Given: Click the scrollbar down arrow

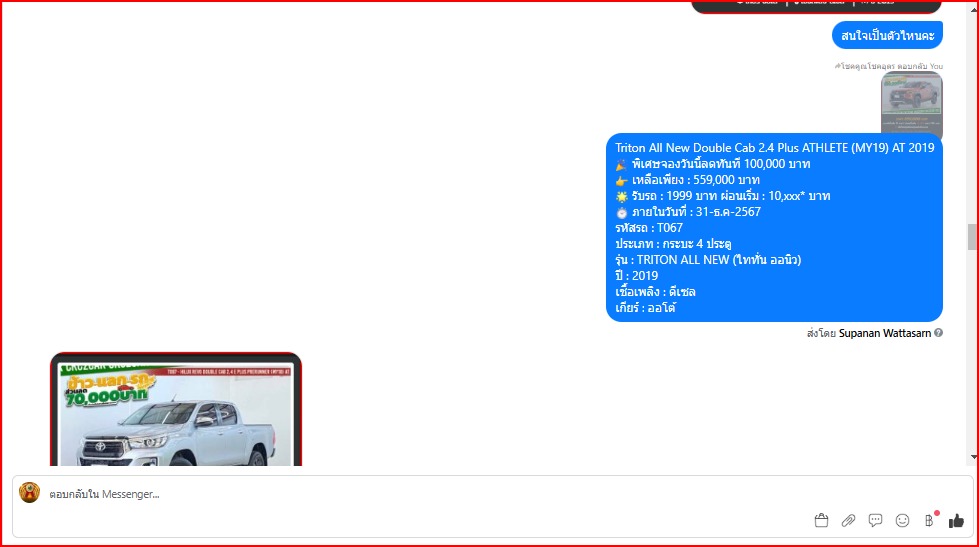Looking at the screenshot, I should tap(973, 457).
